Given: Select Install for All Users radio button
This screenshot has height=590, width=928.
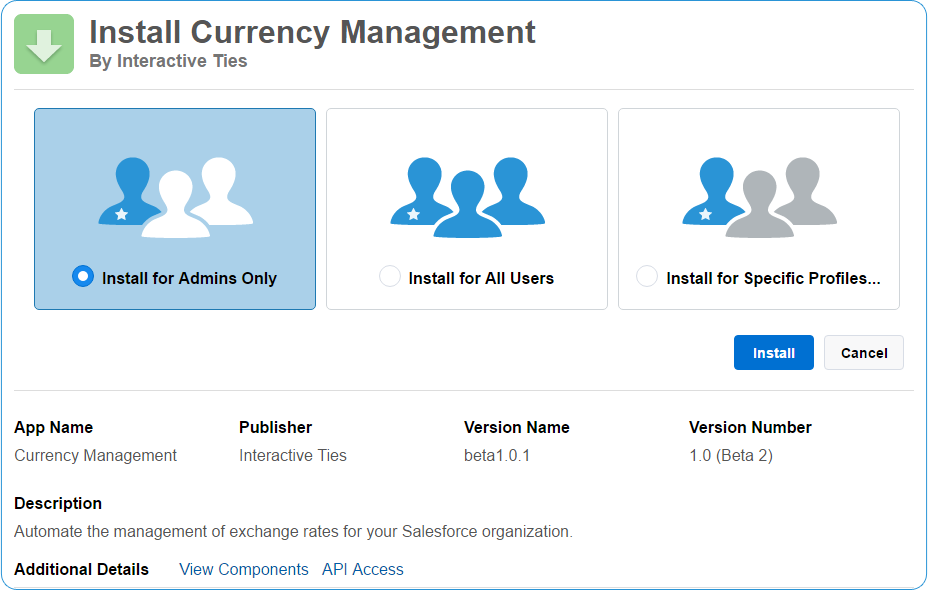Looking at the screenshot, I should pyautogui.click(x=389, y=276).
